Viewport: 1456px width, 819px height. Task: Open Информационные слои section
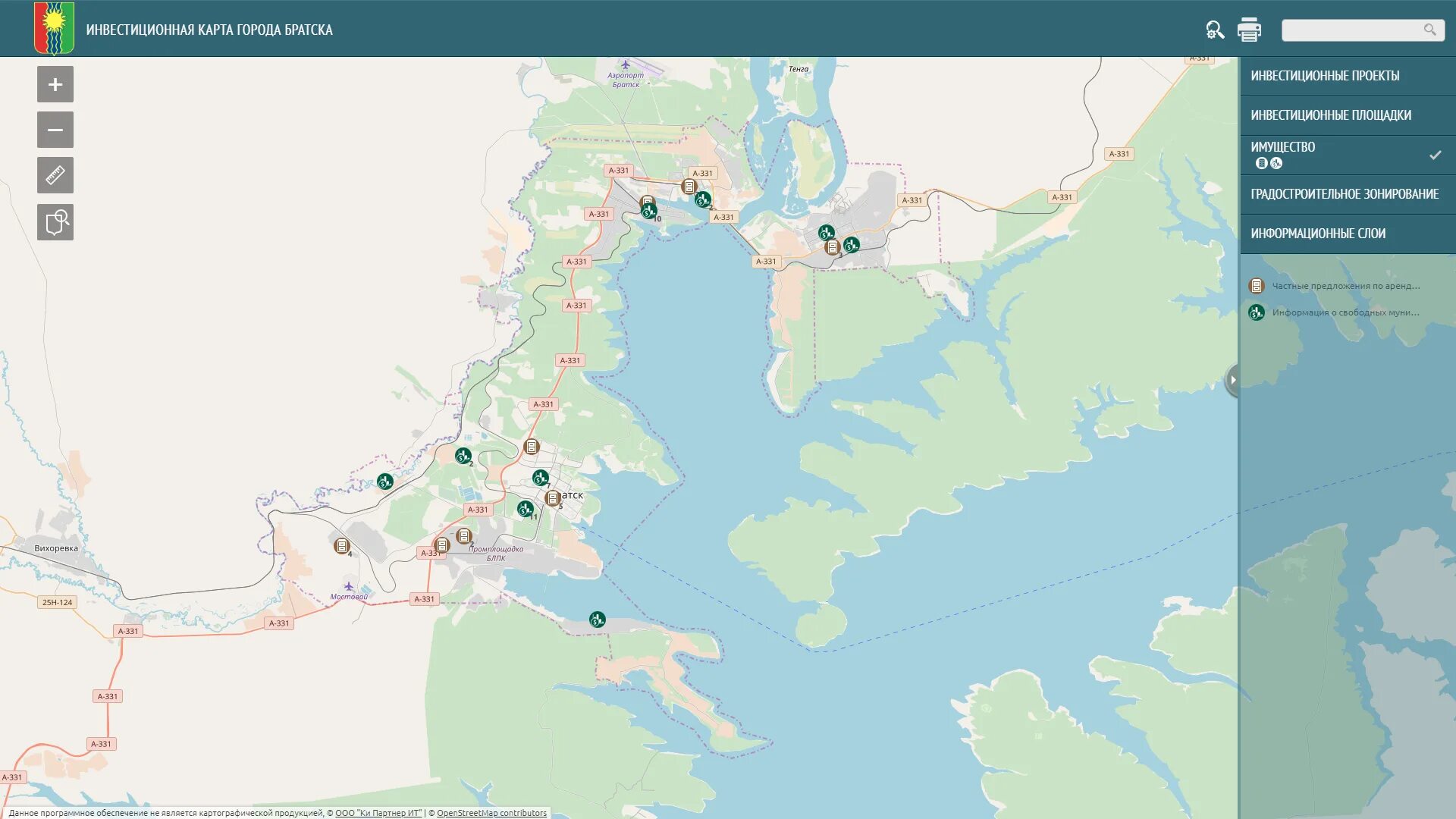click(1348, 234)
